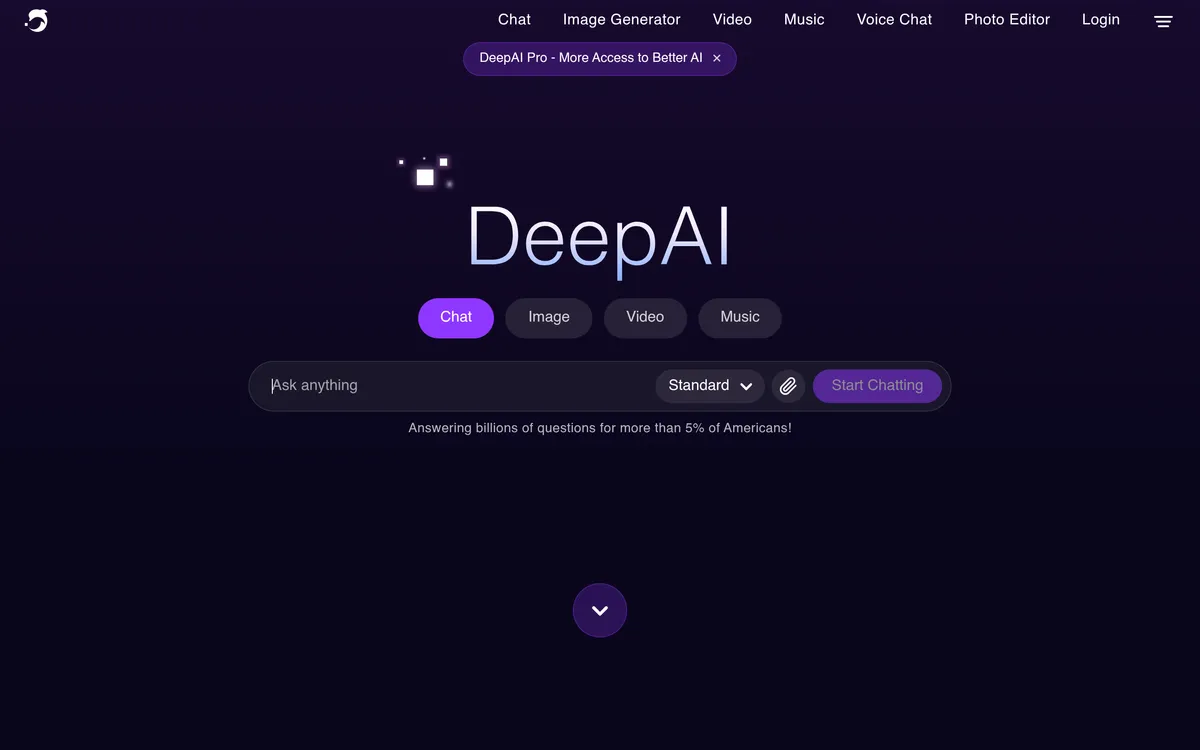1200x750 pixels.
Task: Click the paperclip attachment icon
Action: click(788, 386)
